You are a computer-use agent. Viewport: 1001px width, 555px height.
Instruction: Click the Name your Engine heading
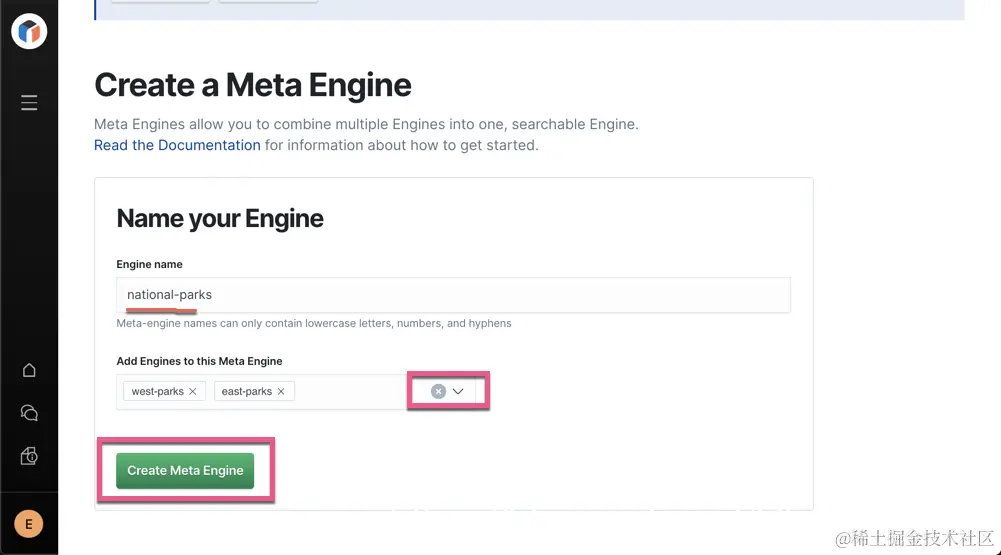[220, 219]
